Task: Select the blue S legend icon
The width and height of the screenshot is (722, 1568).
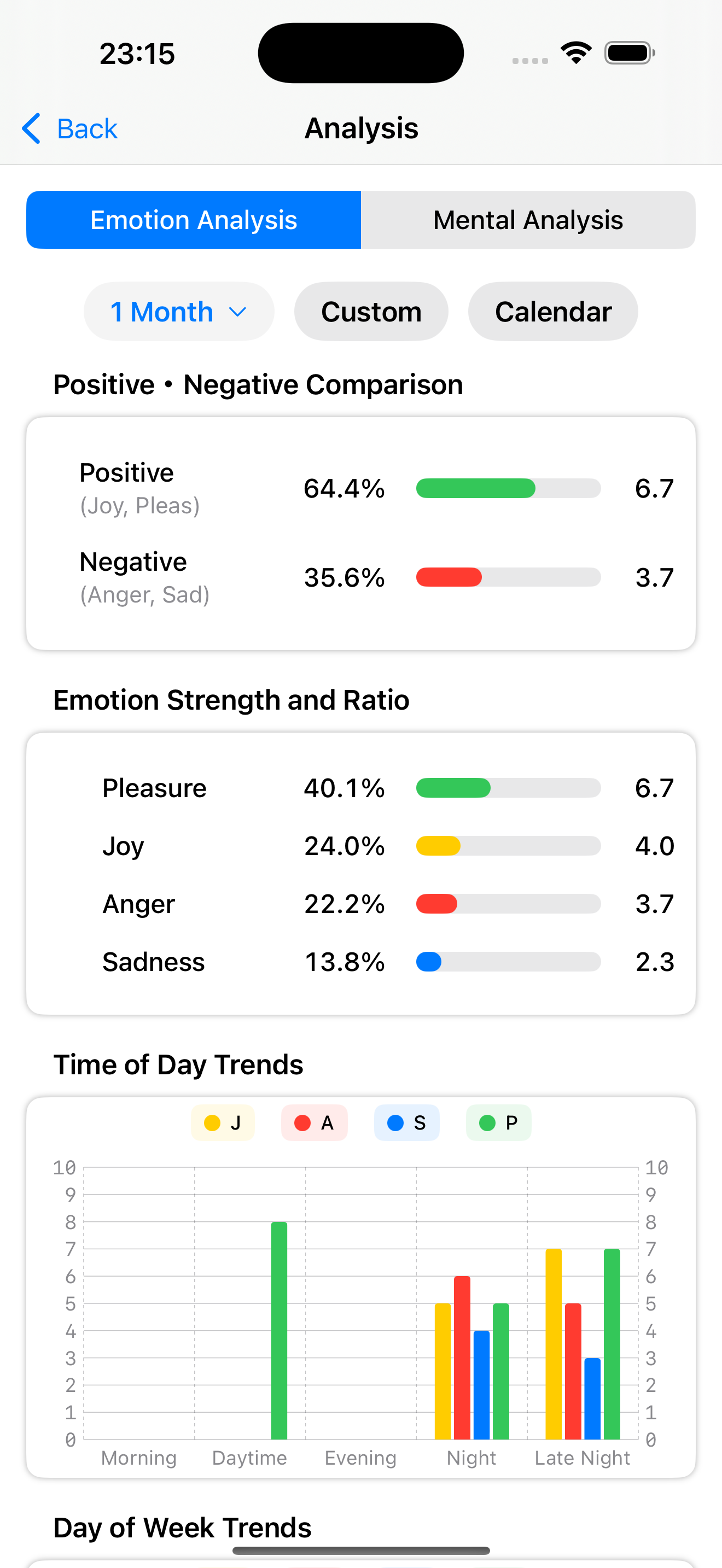Action: pyautogui.click(x=395, y=1122)
